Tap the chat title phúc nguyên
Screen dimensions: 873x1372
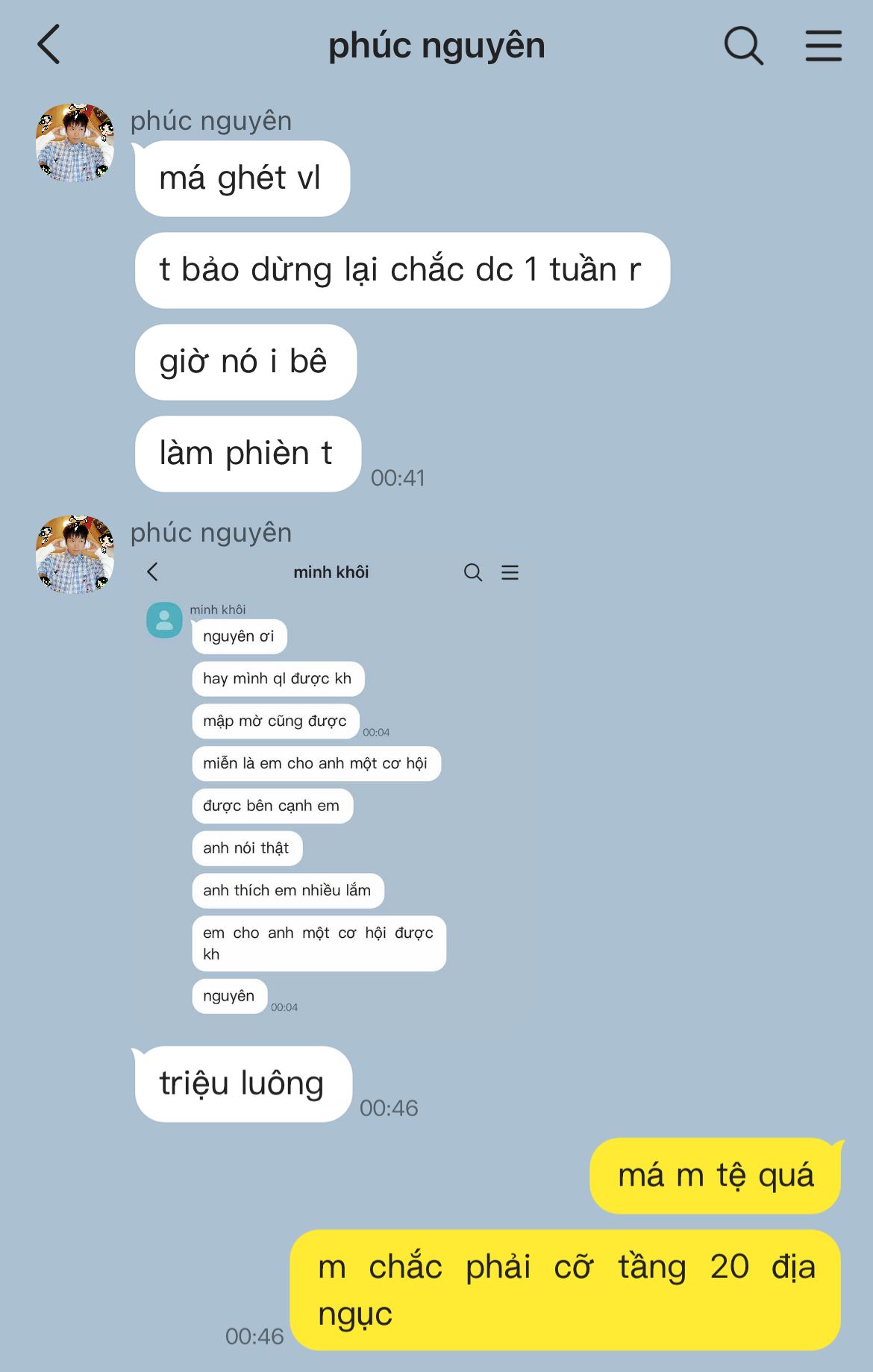pyautogui.click(x=436, y=46)
